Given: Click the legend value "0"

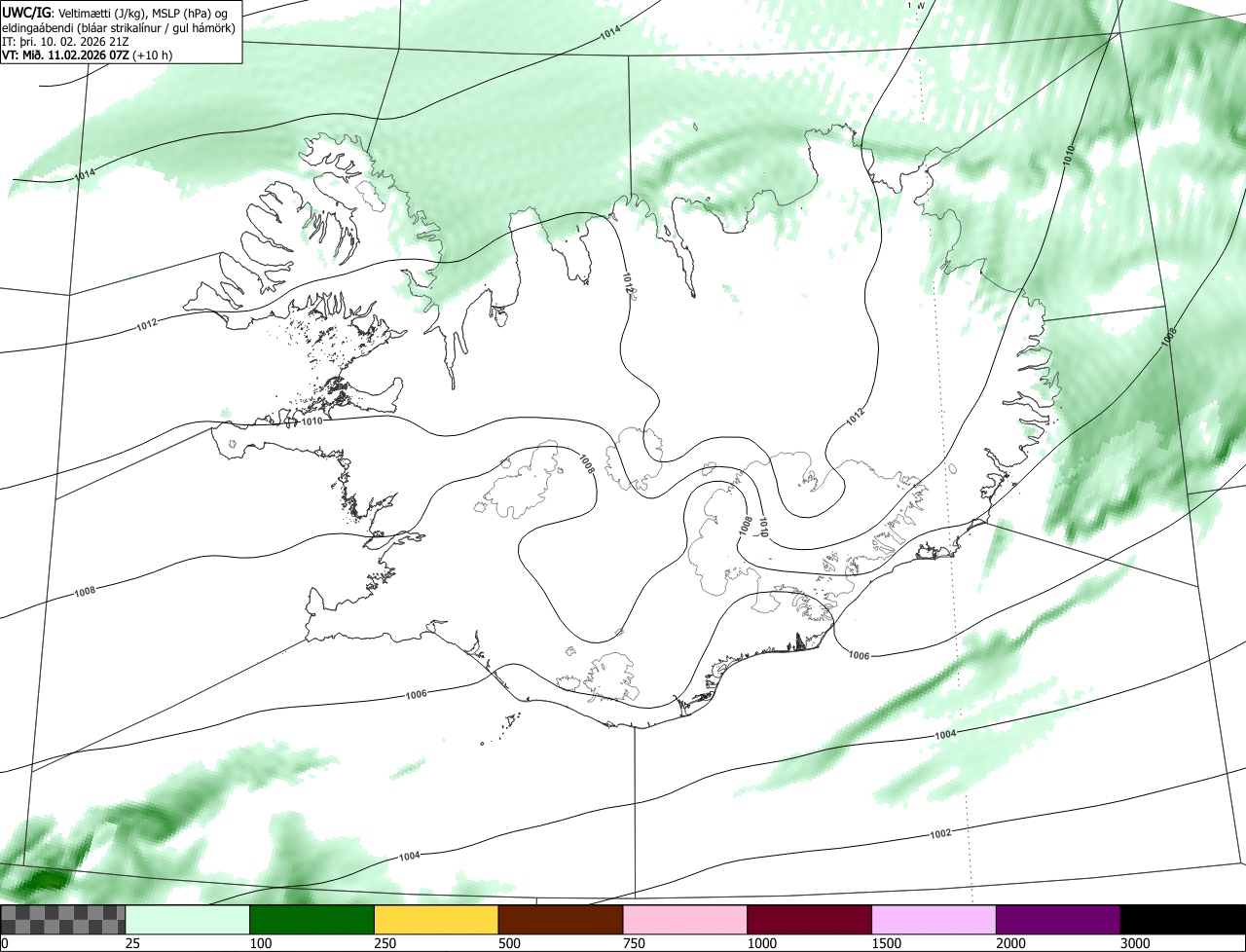Looking at the screenshot, I should click(x=4, y=943).
